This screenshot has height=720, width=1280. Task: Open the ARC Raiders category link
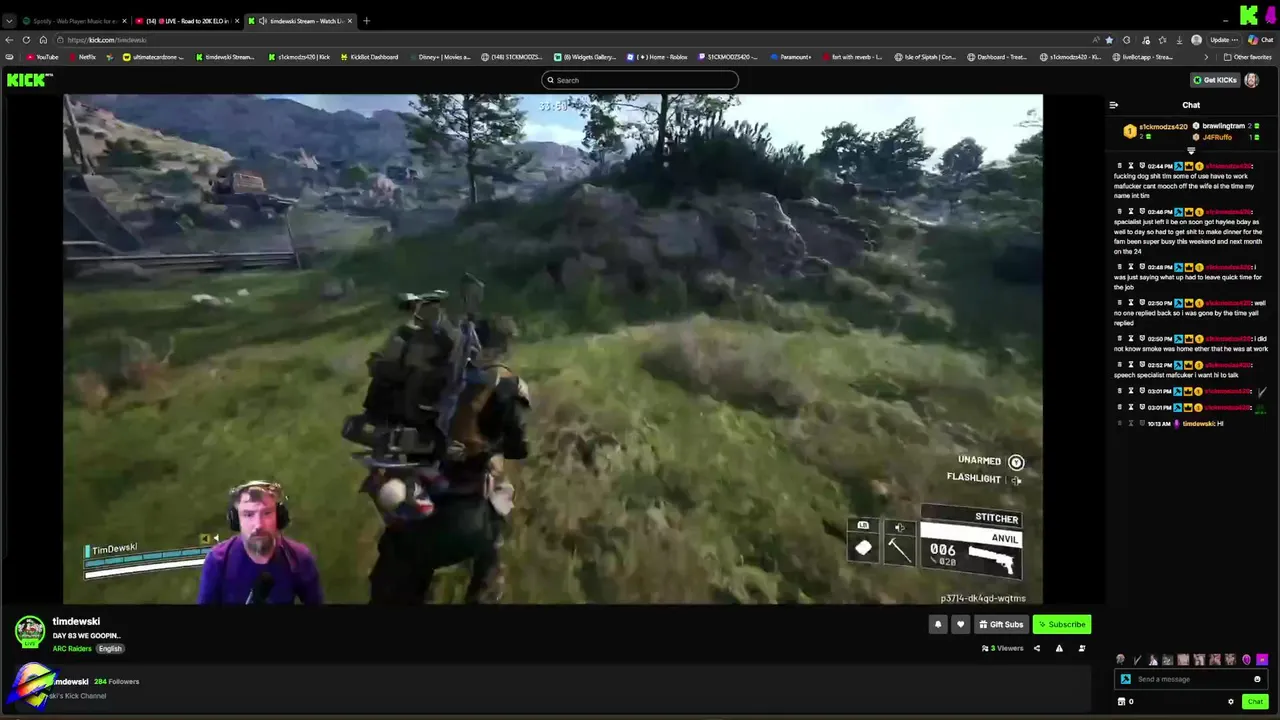[x=72, y=648]
